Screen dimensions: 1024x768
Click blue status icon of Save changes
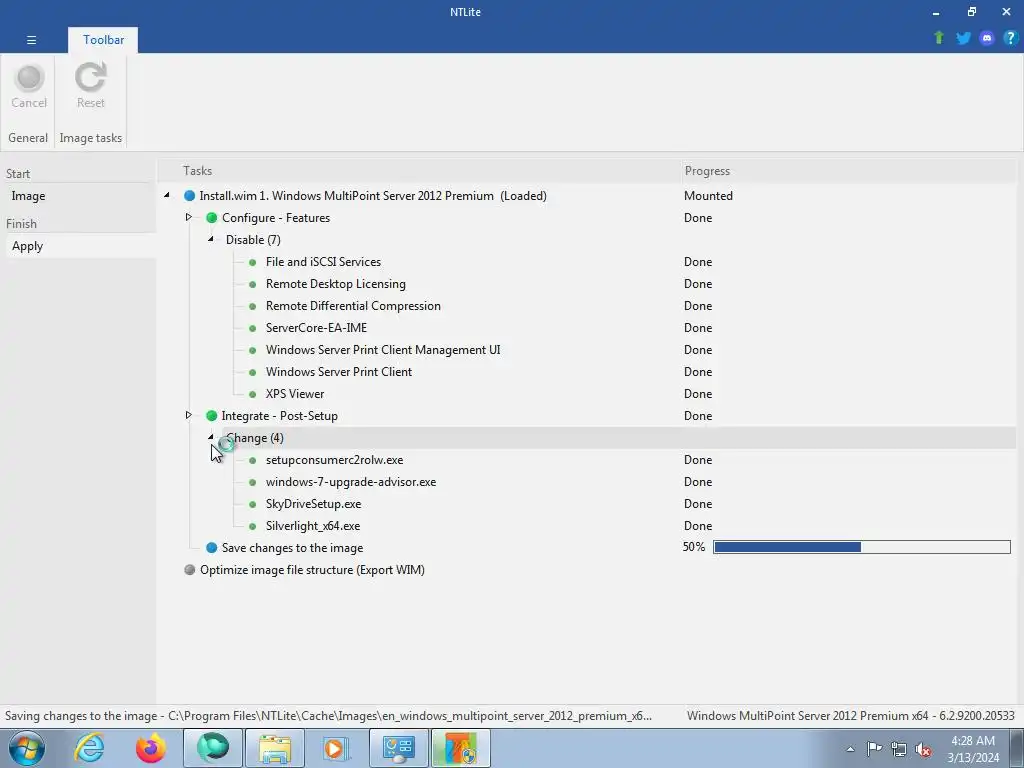point(212,547)
